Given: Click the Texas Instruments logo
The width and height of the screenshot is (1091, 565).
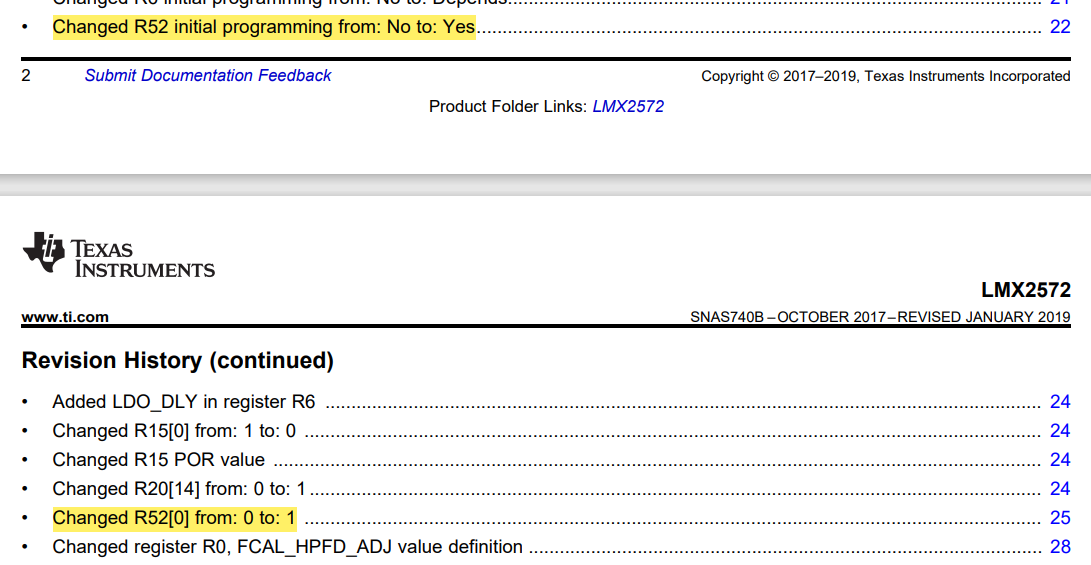Looking at the screenshot, I should click(118, 255).
